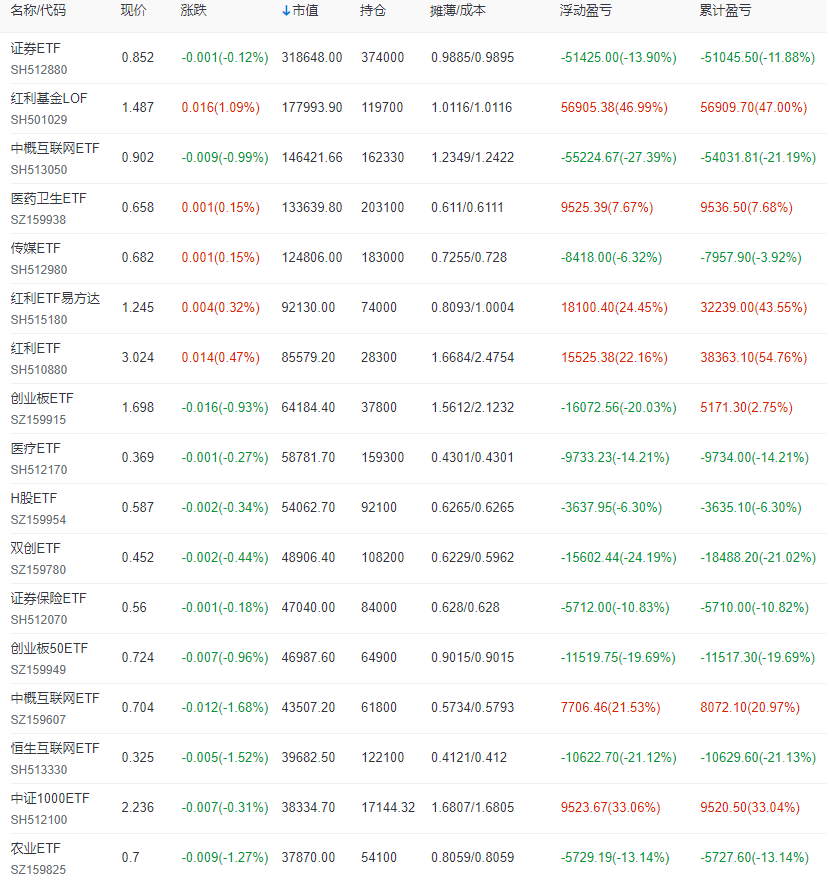Screen dimensions: 827x878
Task: Open 医疗ETF SZ512170 details
Action: (x=36, y=447)
